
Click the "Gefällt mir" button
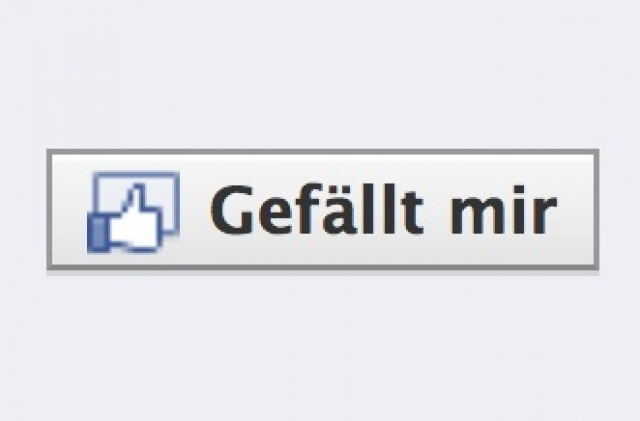322,209
